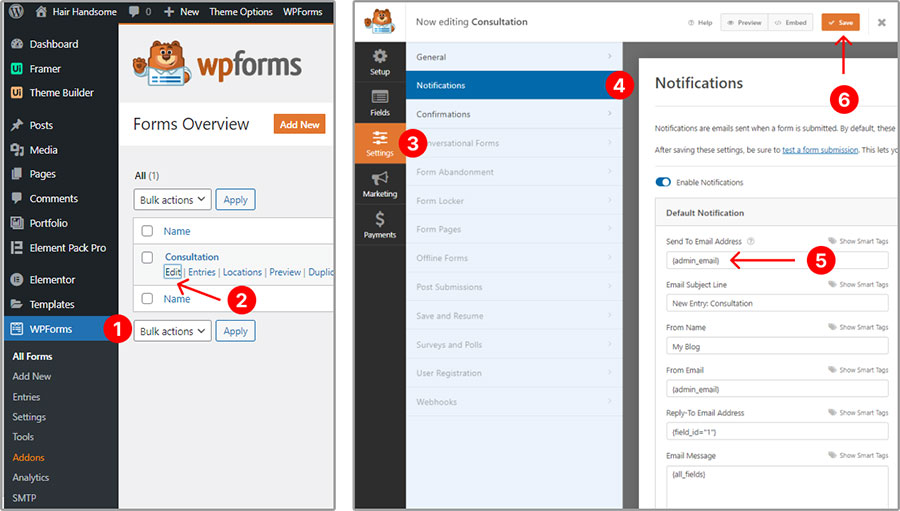Click the Edit link under Consultation

(173, 272)
